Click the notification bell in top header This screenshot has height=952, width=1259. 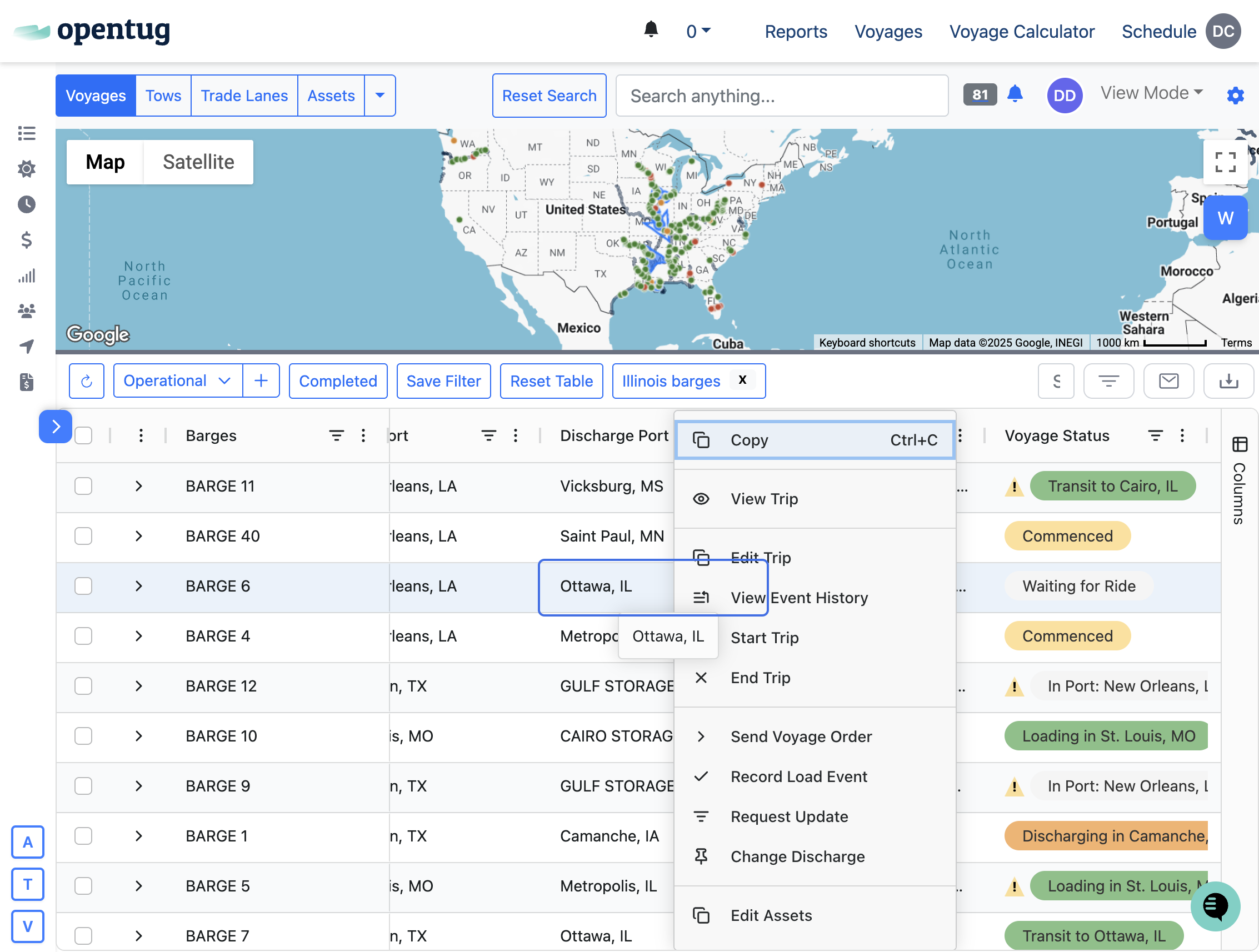651,29
